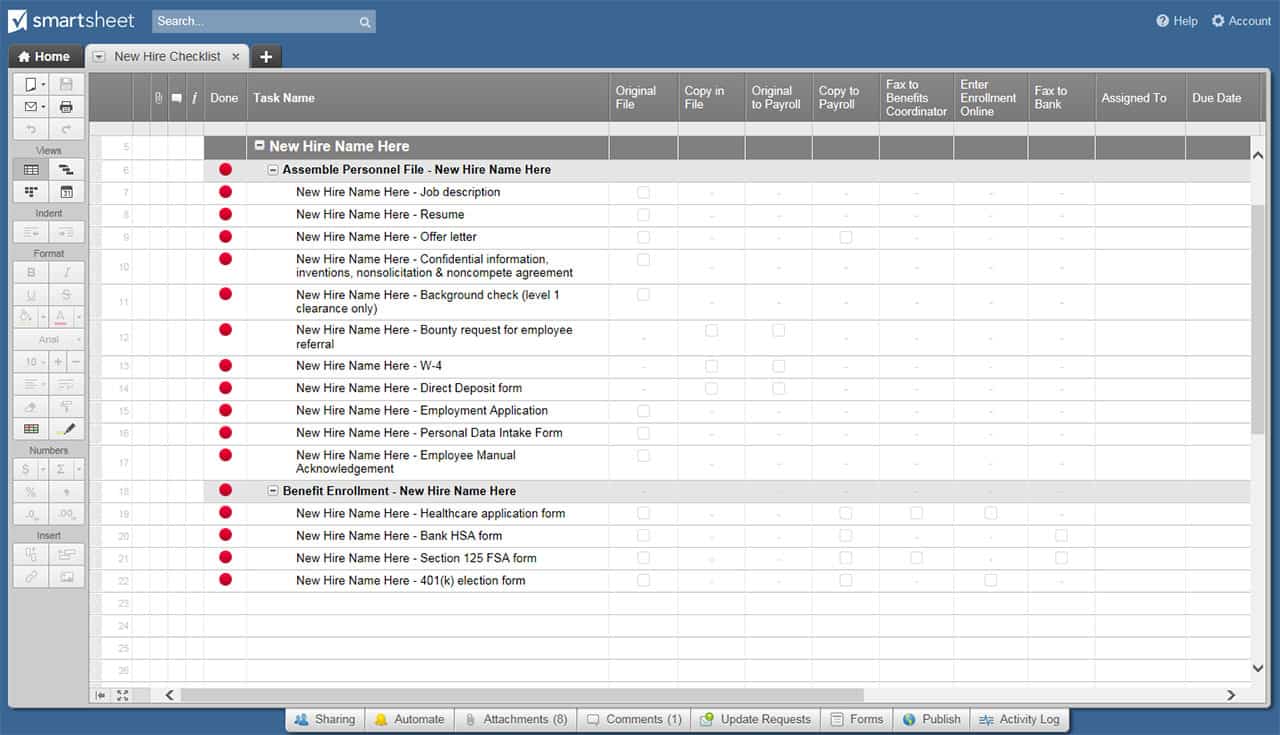Open New Hire Checklist tab dropdown arrow
Screen dimensions: 1280x735
tap(99, 57)
